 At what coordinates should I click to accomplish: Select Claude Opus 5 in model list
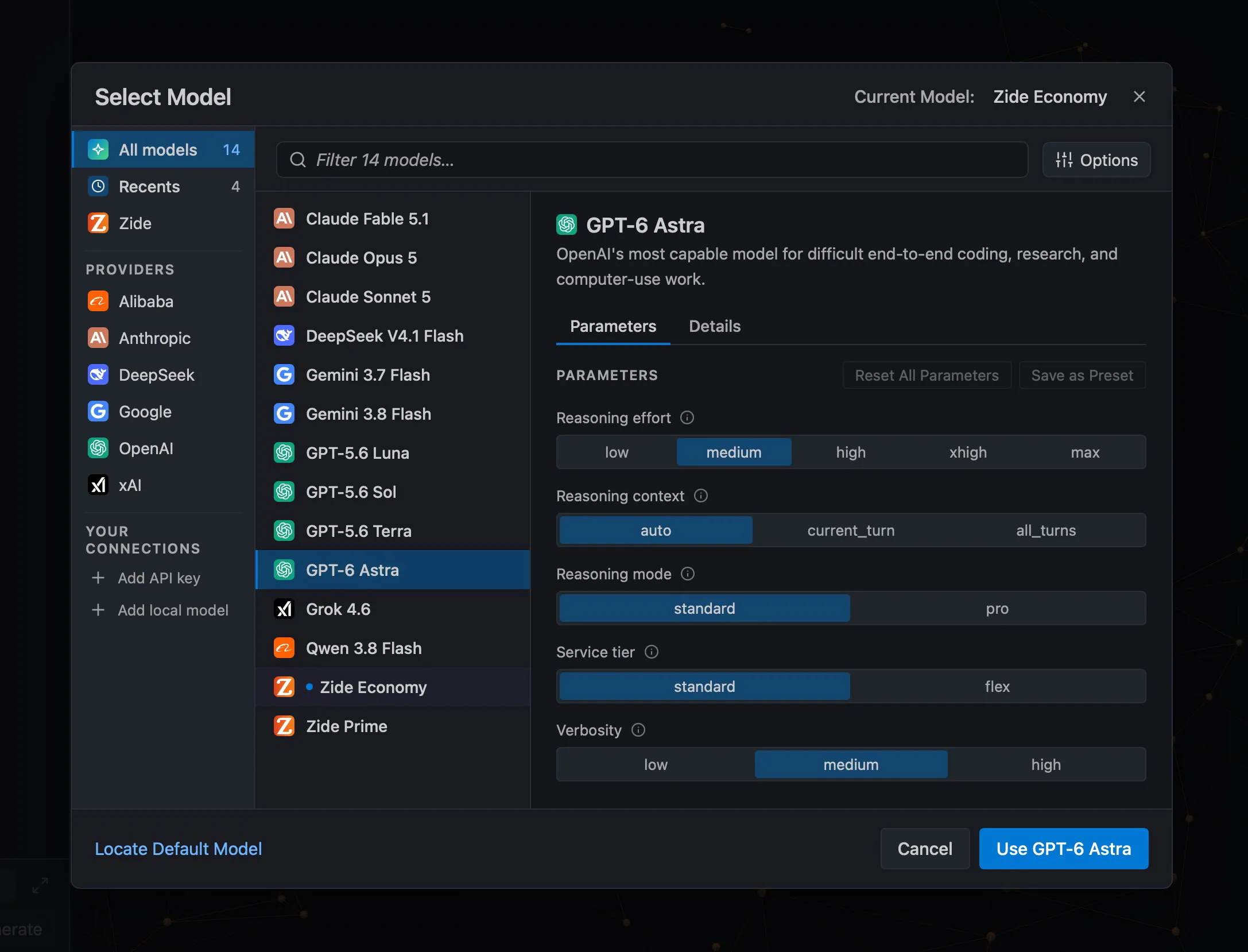(393, 258)
